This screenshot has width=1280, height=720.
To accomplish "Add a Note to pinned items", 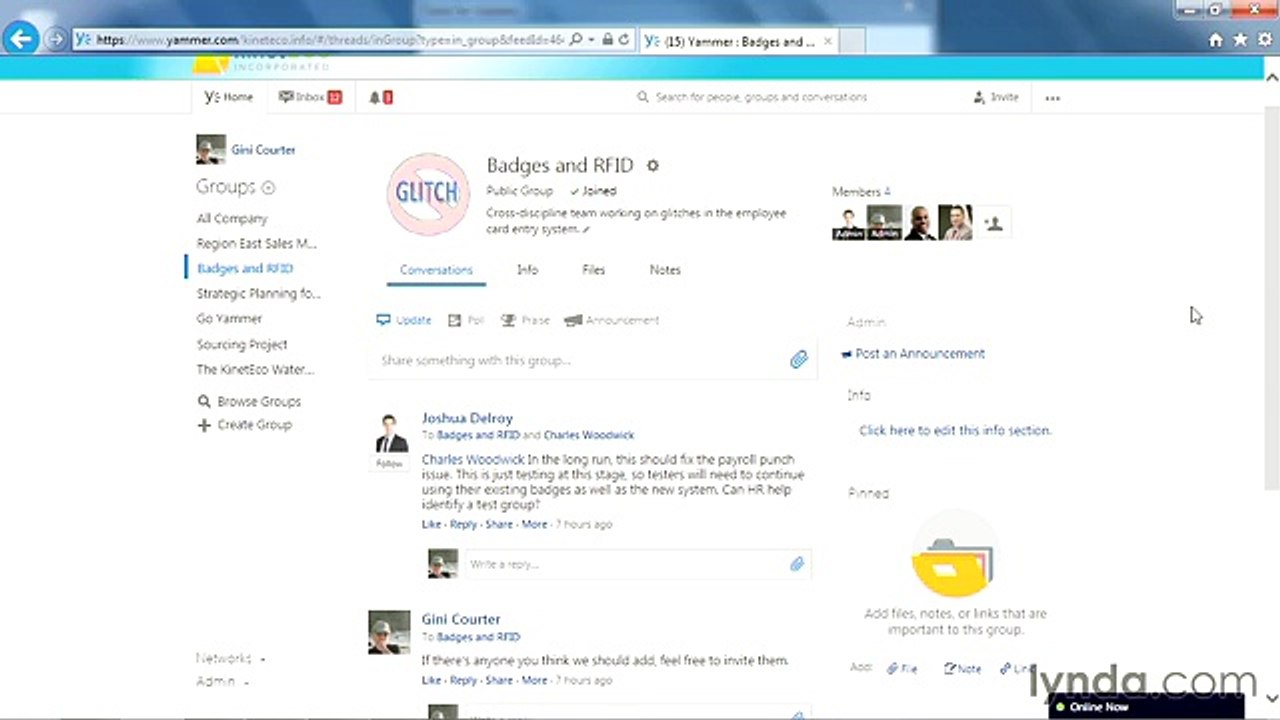I will coord(963,668).
